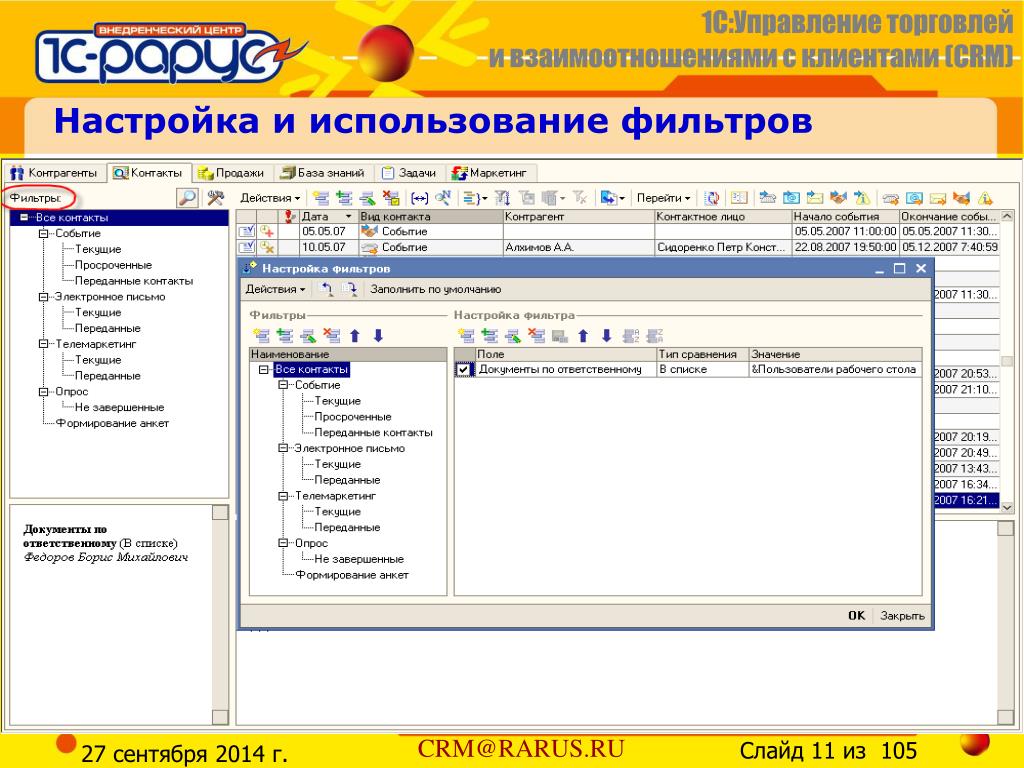Click add condition icon under Настройка фильтра
The height and width of the screenshot is (768, 1024).
[x=466, y=336]
